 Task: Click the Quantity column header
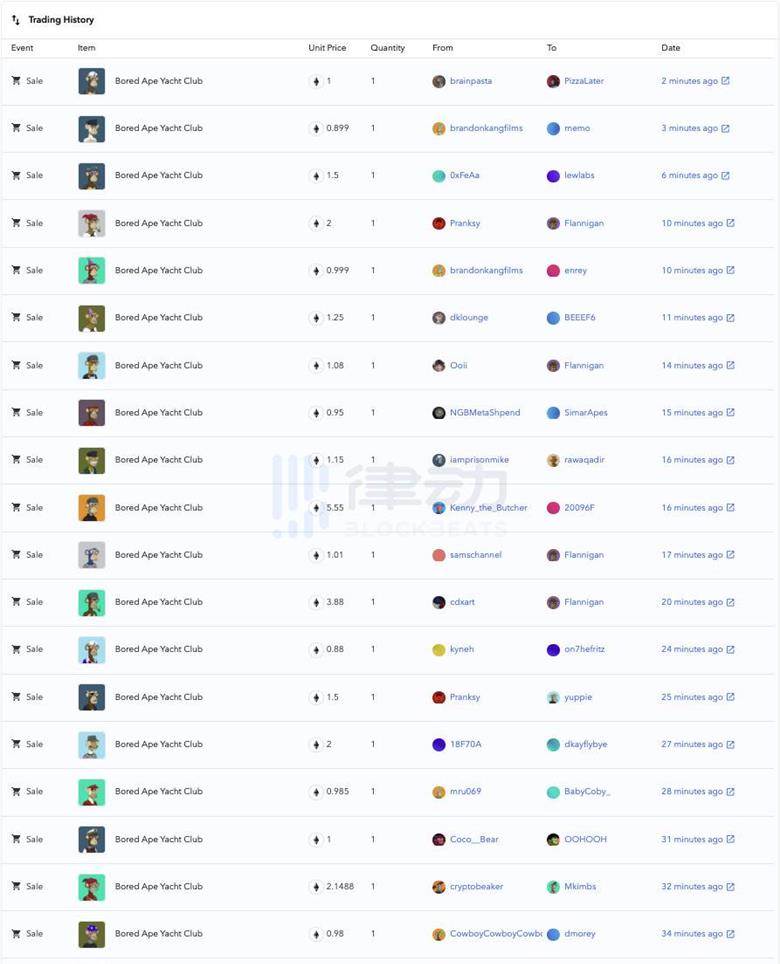(387, 47)
